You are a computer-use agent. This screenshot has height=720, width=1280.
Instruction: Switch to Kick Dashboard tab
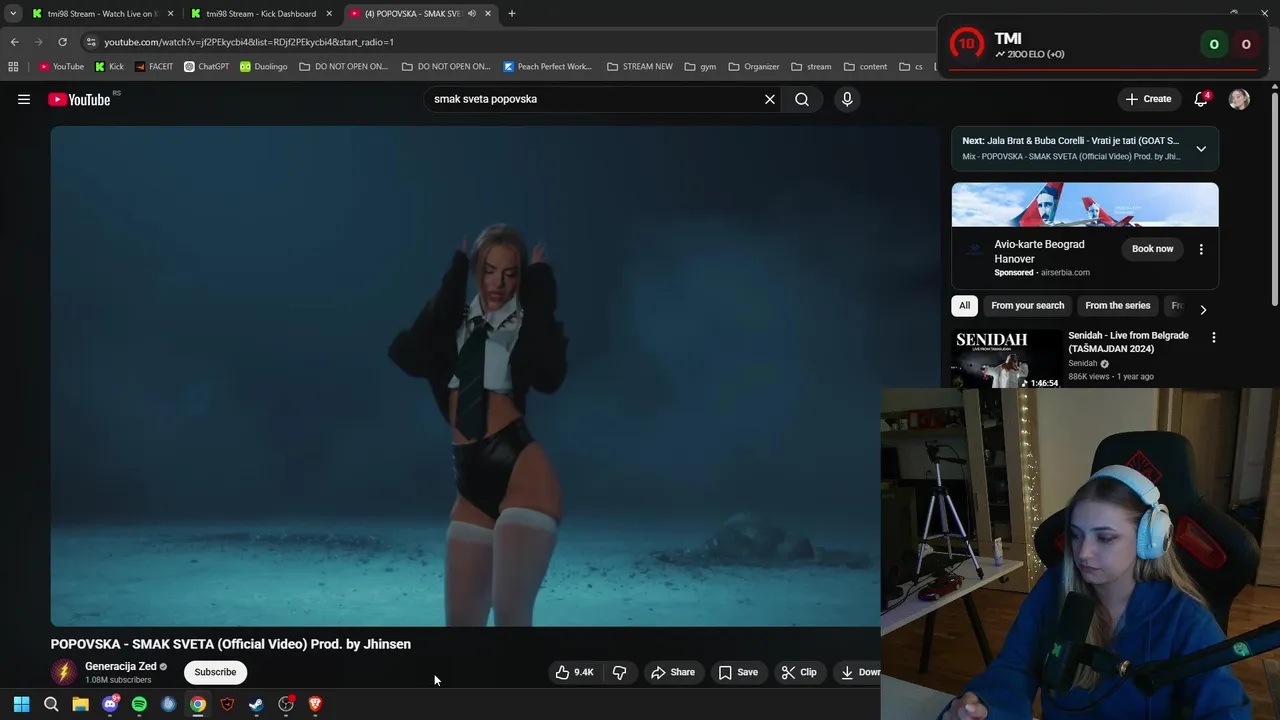click(260, 13)
